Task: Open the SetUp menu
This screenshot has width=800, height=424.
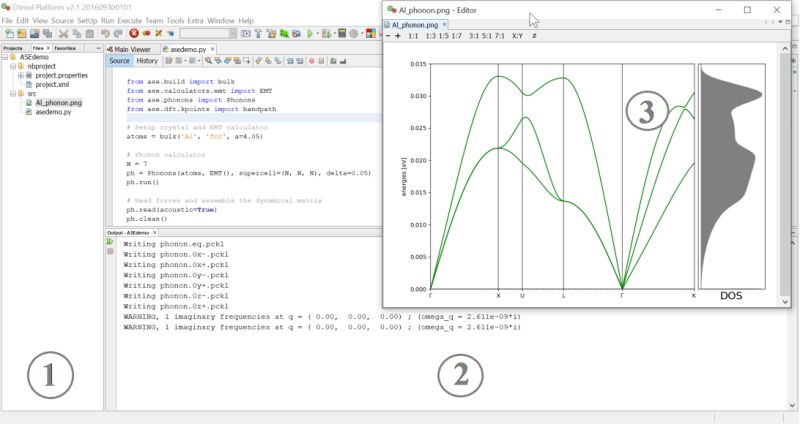Action: point(87,21)
